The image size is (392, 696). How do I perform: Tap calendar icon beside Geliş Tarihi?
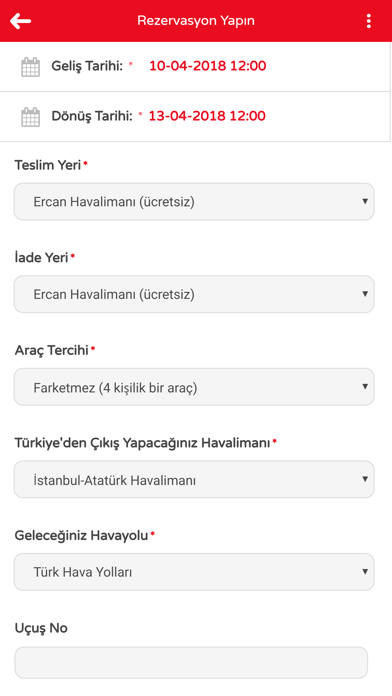(x=31, y=67)
